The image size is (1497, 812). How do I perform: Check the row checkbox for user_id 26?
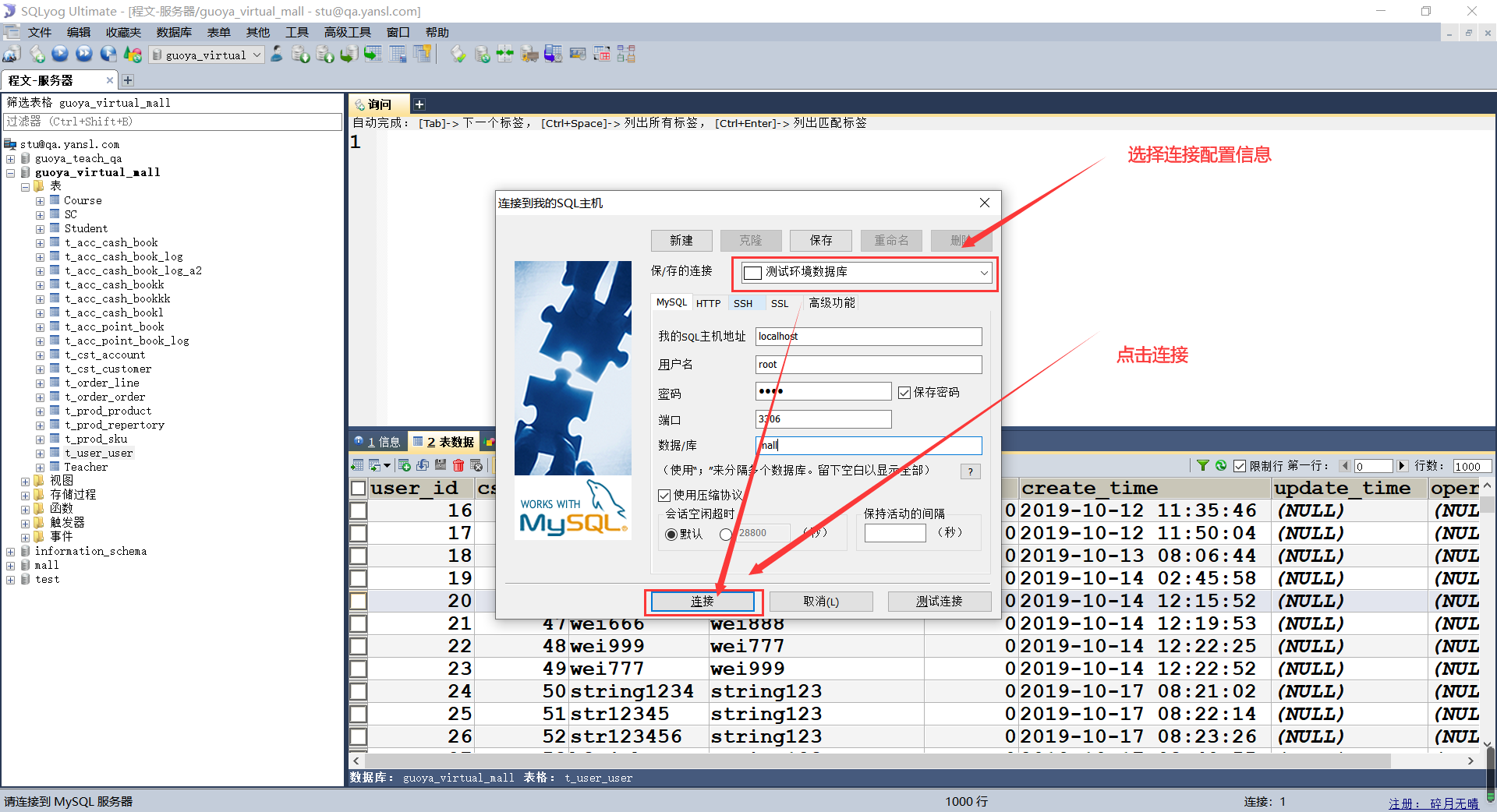click(x=359, y=736)
